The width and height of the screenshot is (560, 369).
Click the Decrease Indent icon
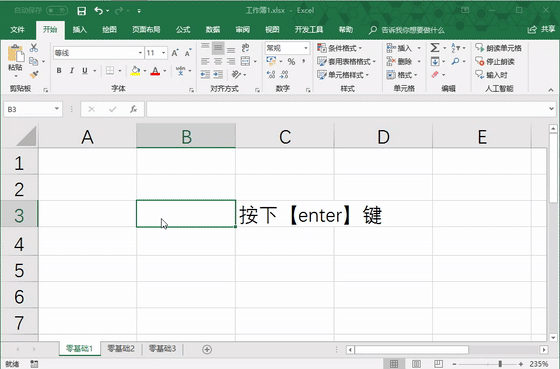[x=205, y=74]
